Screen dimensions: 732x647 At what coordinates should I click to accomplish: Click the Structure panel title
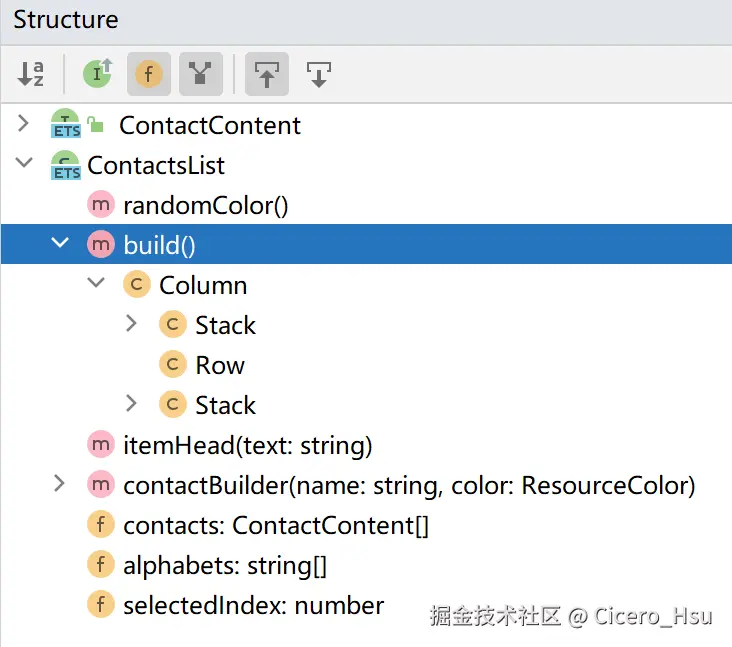click(x=65, y=19)
